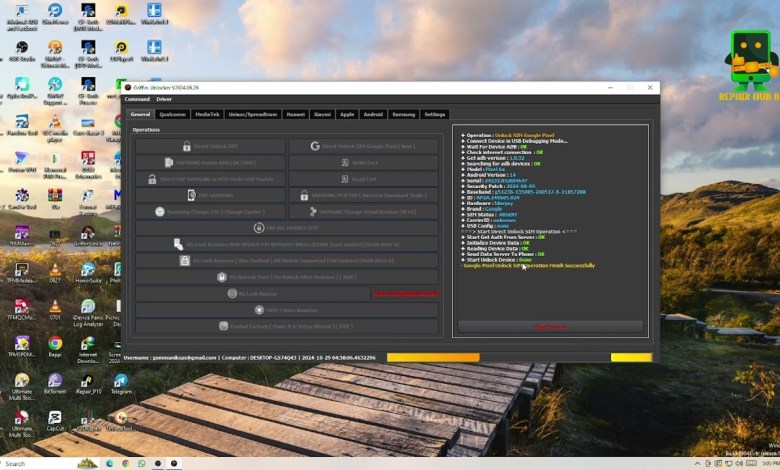Open the BitTorrent desktop icon
The image size is (780, 470).
[x=55, y=383]
